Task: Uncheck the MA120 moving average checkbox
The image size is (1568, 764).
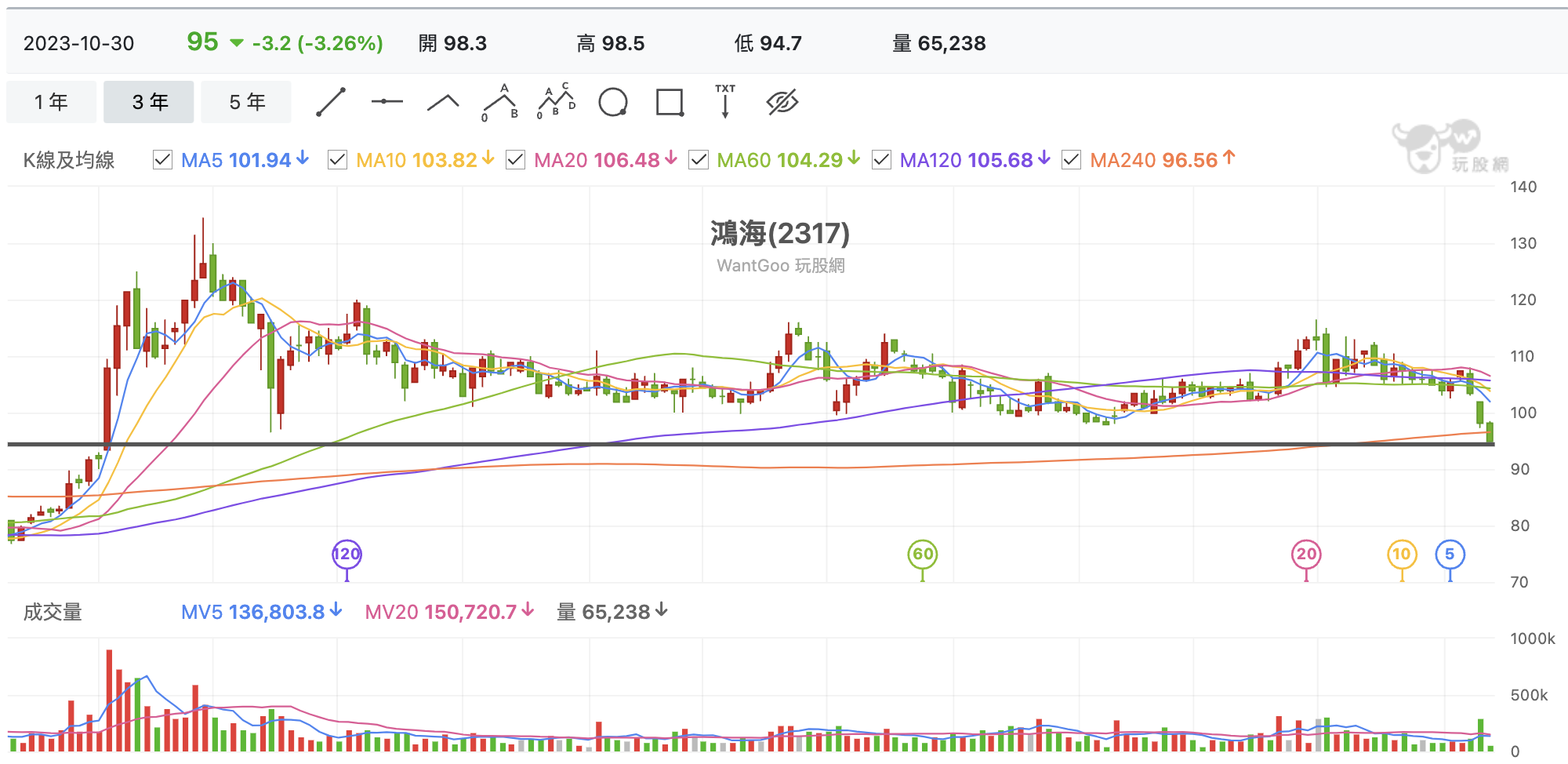Action: click(x=881, y=160)
